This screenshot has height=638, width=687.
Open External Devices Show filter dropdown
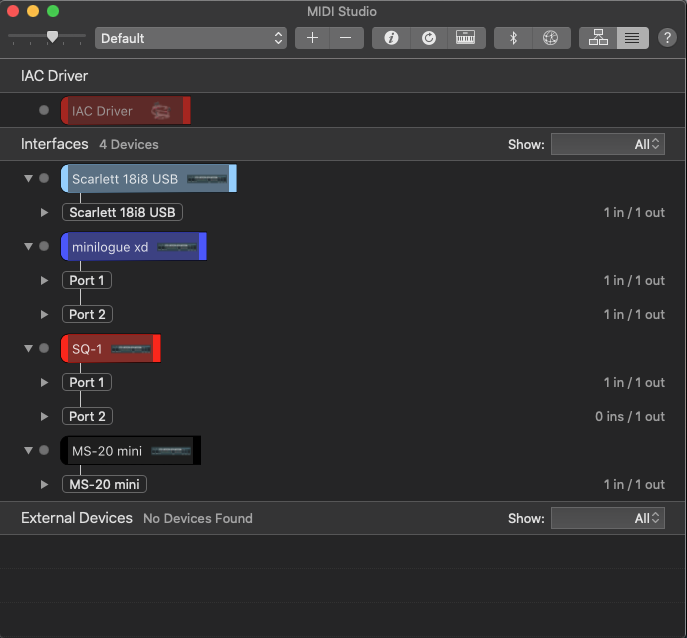click(608, 518)
